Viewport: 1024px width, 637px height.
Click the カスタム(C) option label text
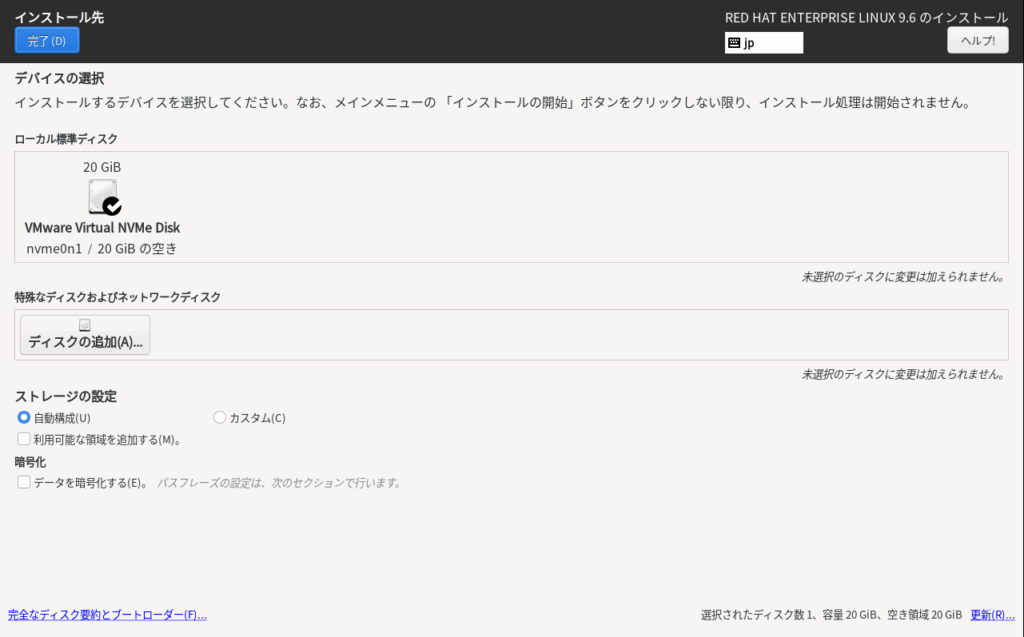257,418
